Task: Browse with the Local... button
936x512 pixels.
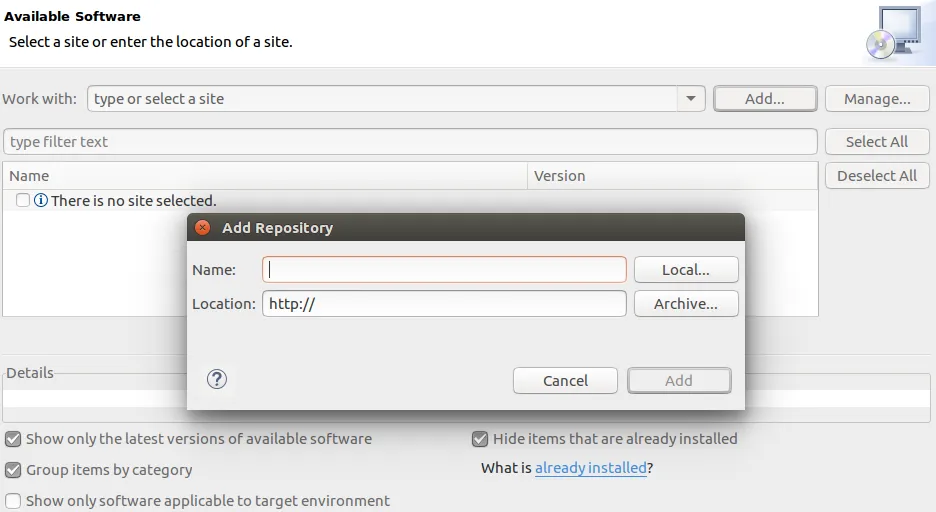Action: click(686, 270)
